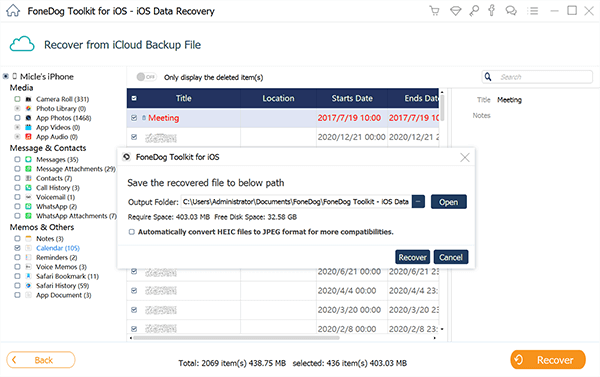
Task: Uncheck the 2020/12/21 event row checkbox
Action: tap(134, 137)
